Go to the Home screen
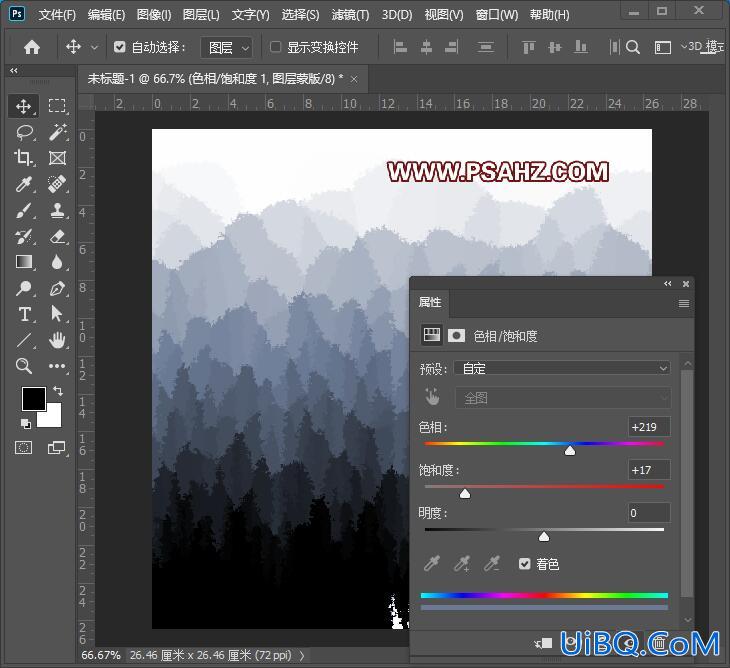 tap(32, 47)
